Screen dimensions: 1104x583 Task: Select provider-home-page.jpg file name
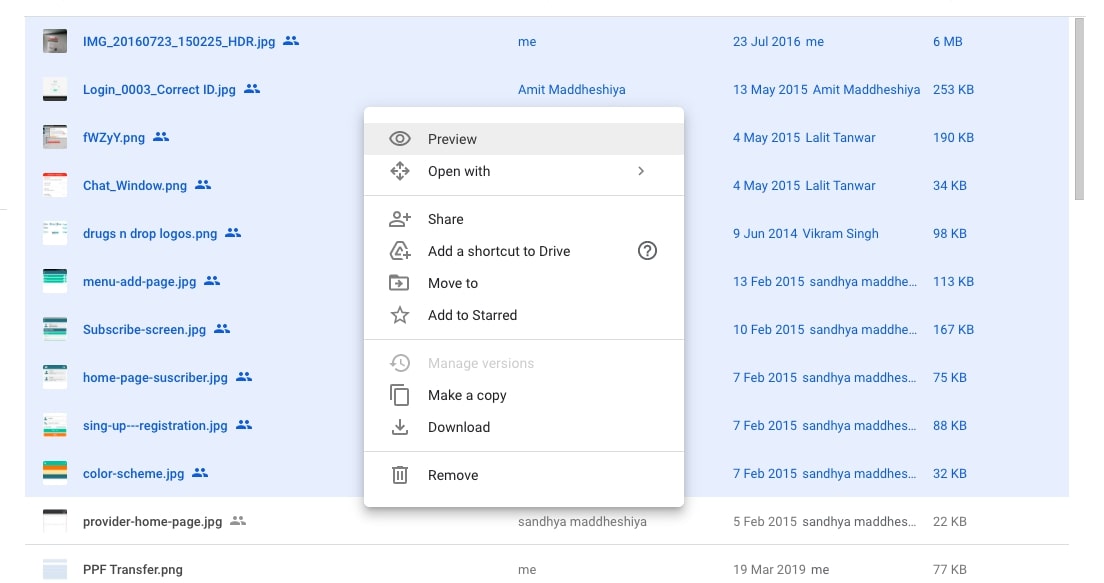[153, 521]
